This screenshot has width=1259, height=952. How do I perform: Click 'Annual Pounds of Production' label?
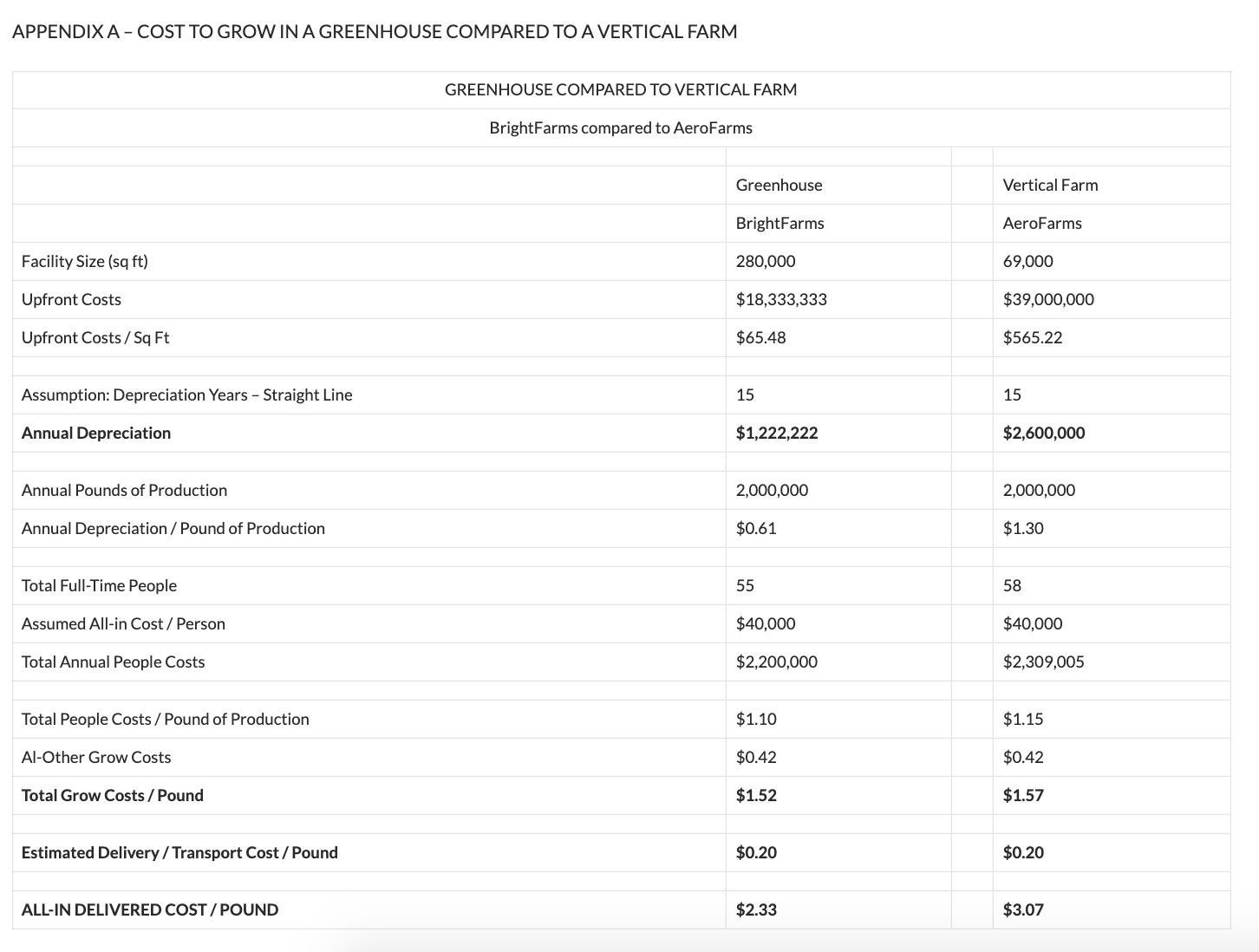124,490
